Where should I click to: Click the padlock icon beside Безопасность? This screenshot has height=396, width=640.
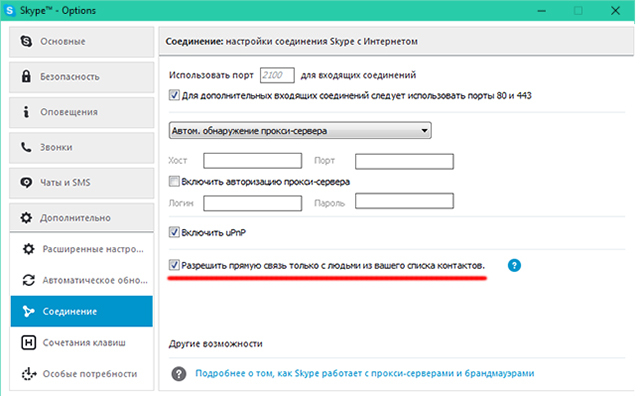point(26,76)
